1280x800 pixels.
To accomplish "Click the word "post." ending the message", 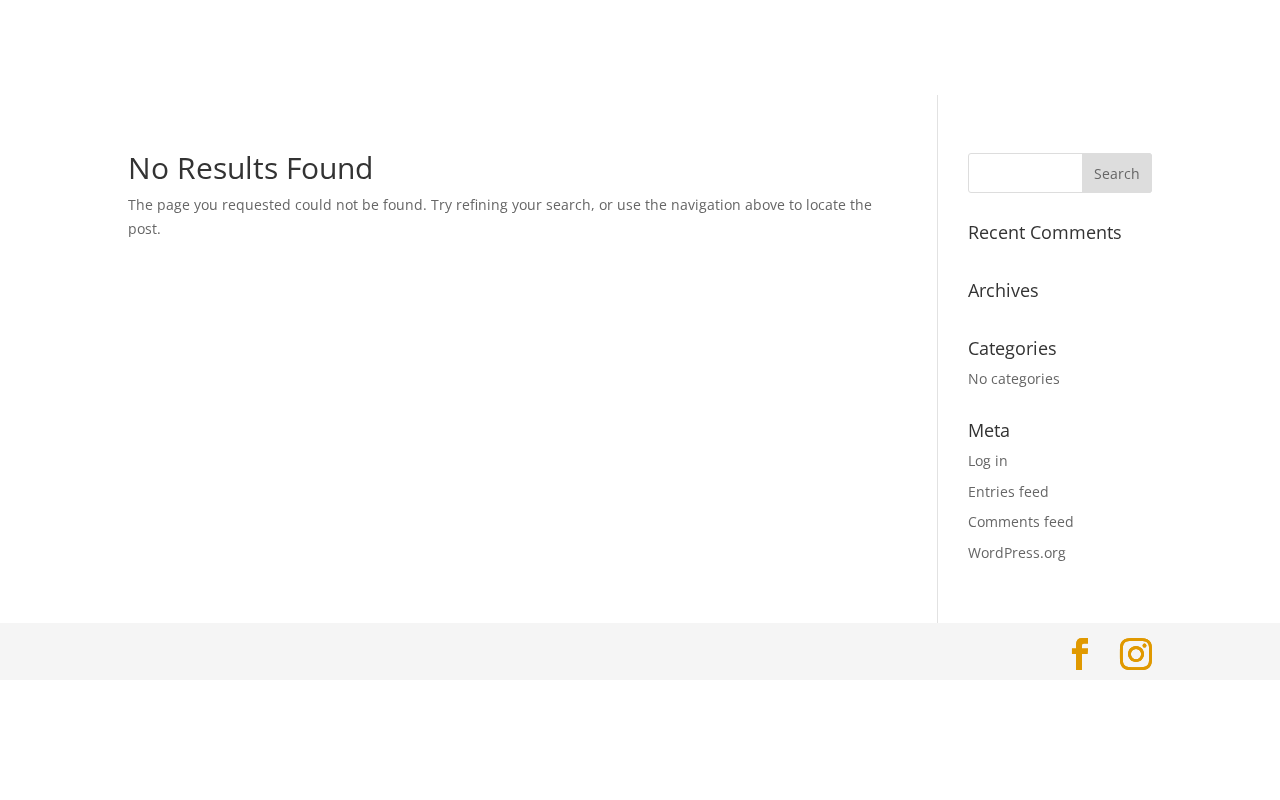I will pos(144,229).
